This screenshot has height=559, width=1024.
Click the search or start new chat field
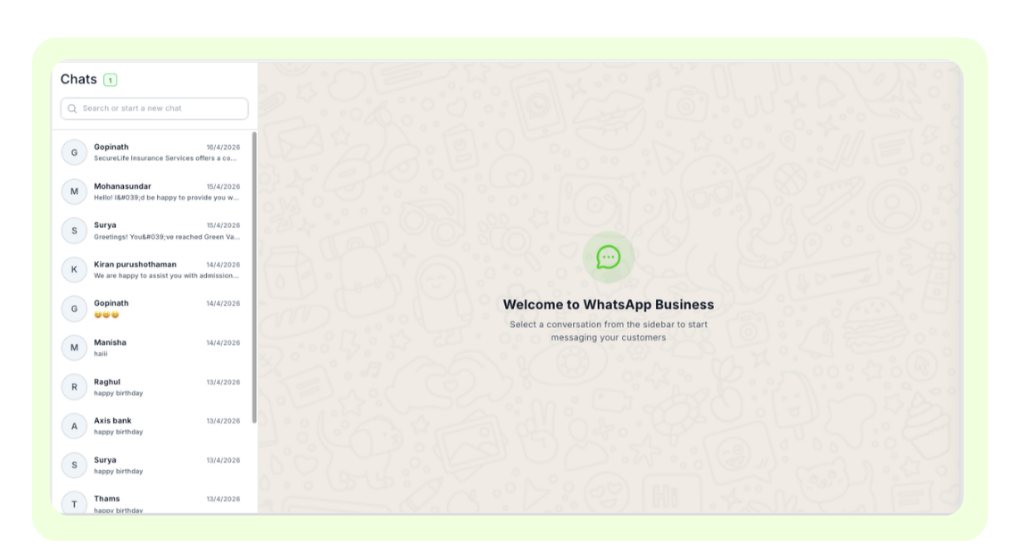pos(154,108)
